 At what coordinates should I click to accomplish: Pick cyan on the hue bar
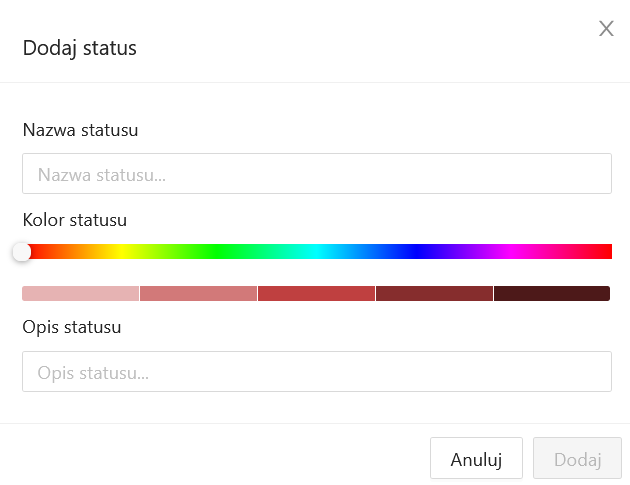tap(316, 252)
